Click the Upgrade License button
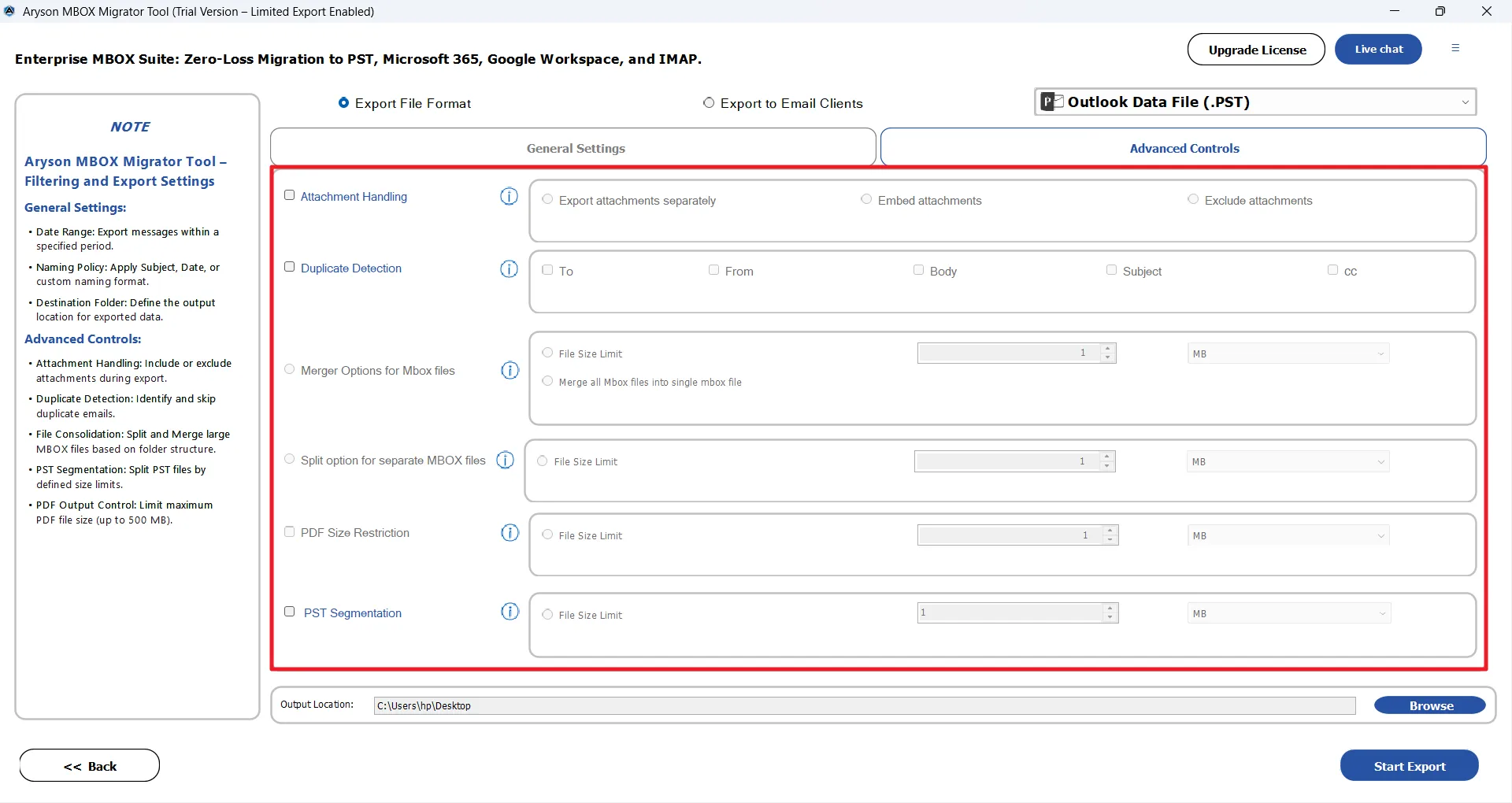Viewport: 1512px width, 803px height. [1257, 50]
